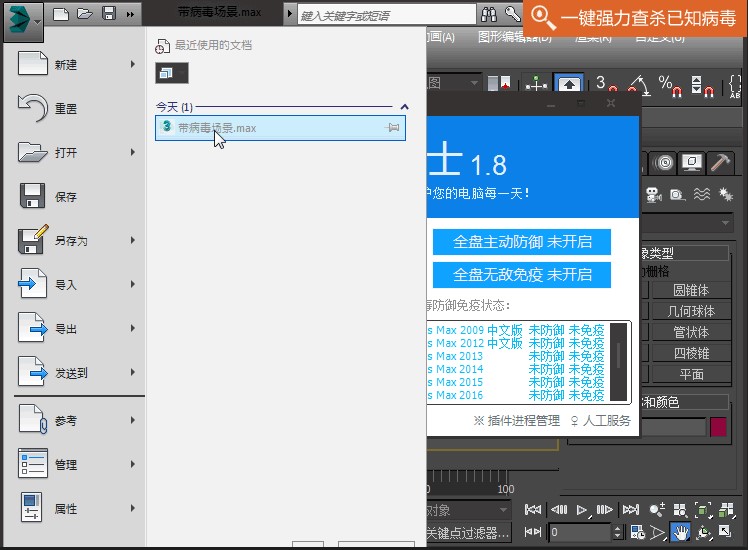Click the Maximize Viewport Toggle icon

coord(725,532)
